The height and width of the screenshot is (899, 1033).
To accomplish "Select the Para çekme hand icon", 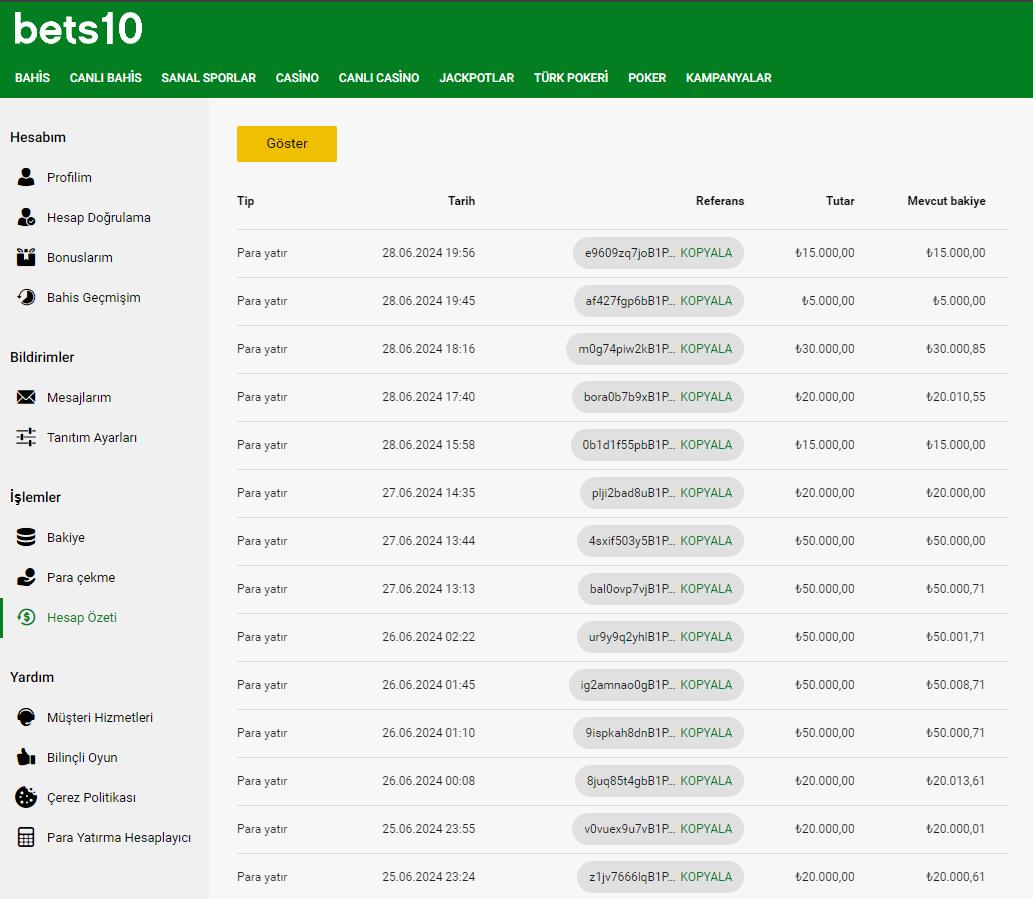I will [x=26, y=578].
